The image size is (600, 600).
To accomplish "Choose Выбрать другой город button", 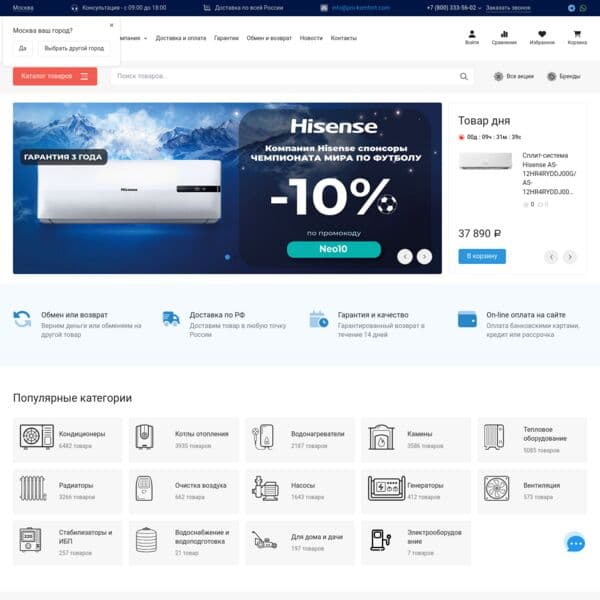I will [74, 48].
